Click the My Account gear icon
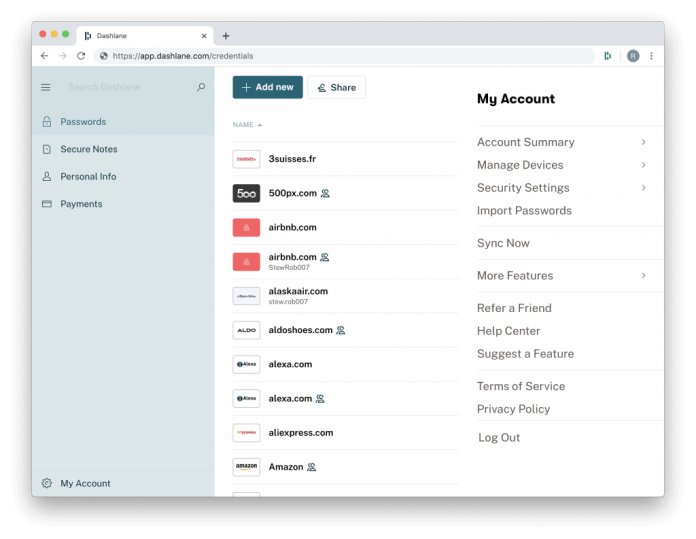This screenshot has width=696, height=539. coord(47,483)
